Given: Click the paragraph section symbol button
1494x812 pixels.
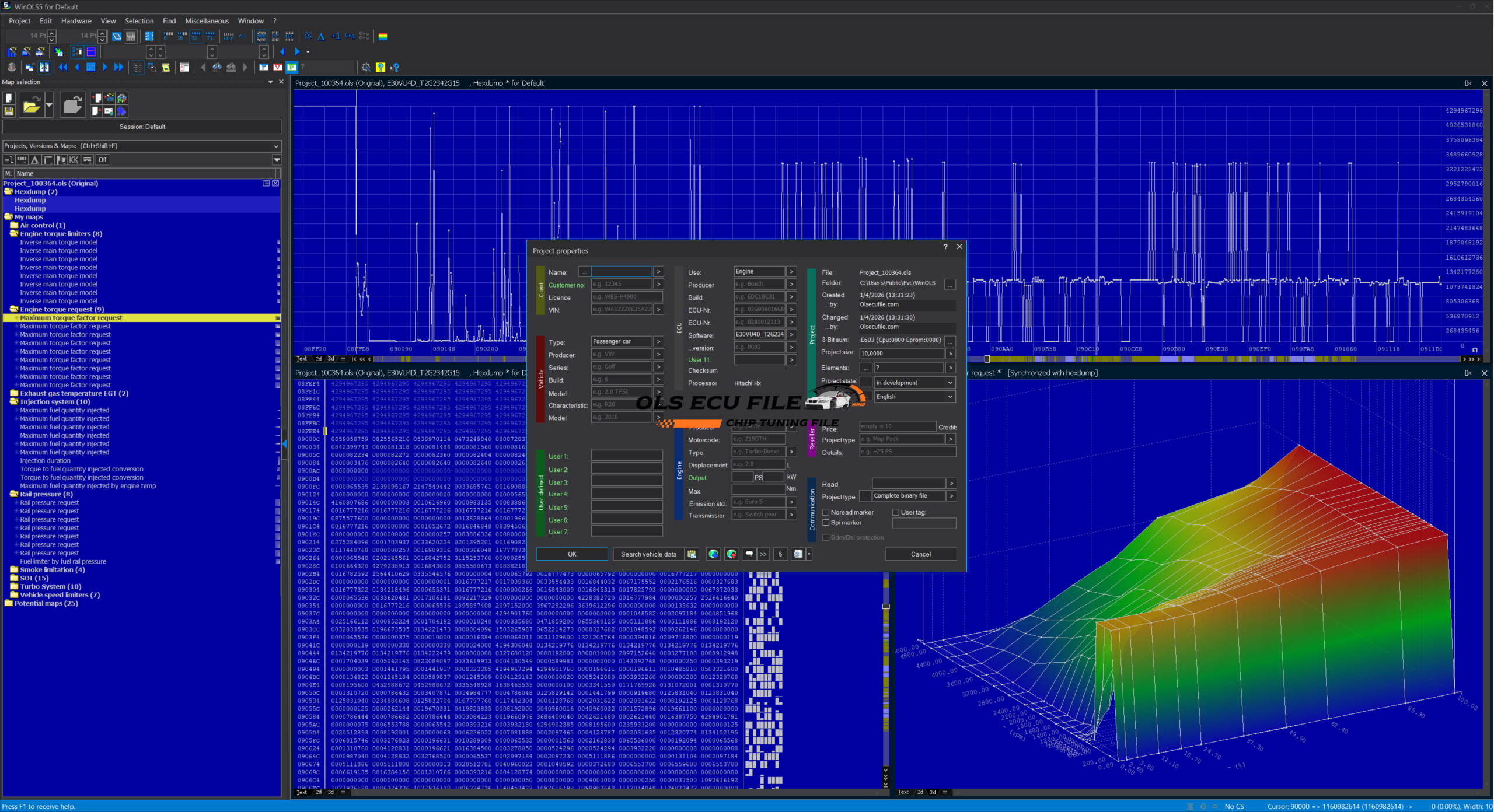Looking at the screenshot, I should [780, 554].
